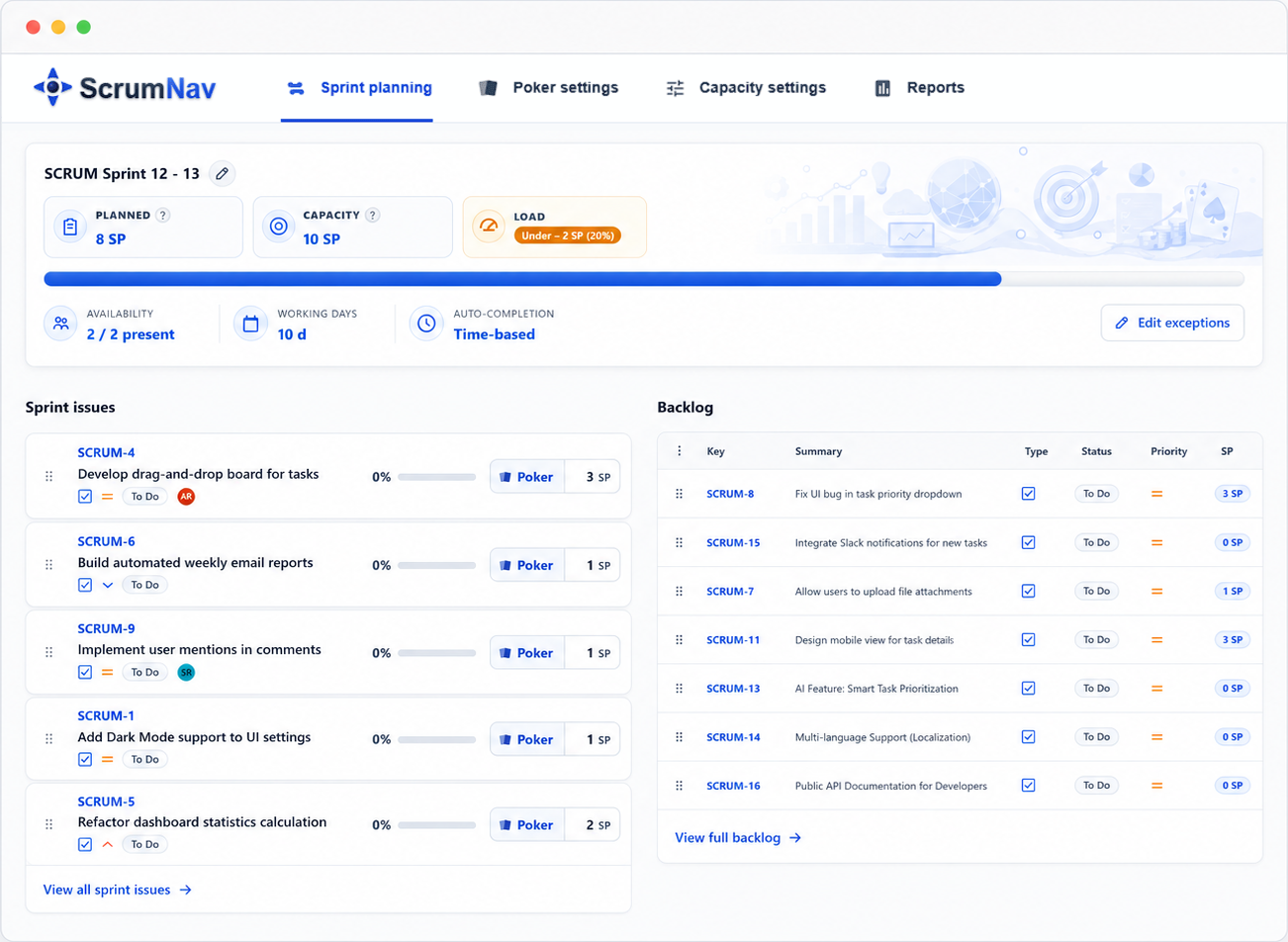Click the ScrumNav compass logo
The height and width of the screenshot is (942, 1288).
52,87
